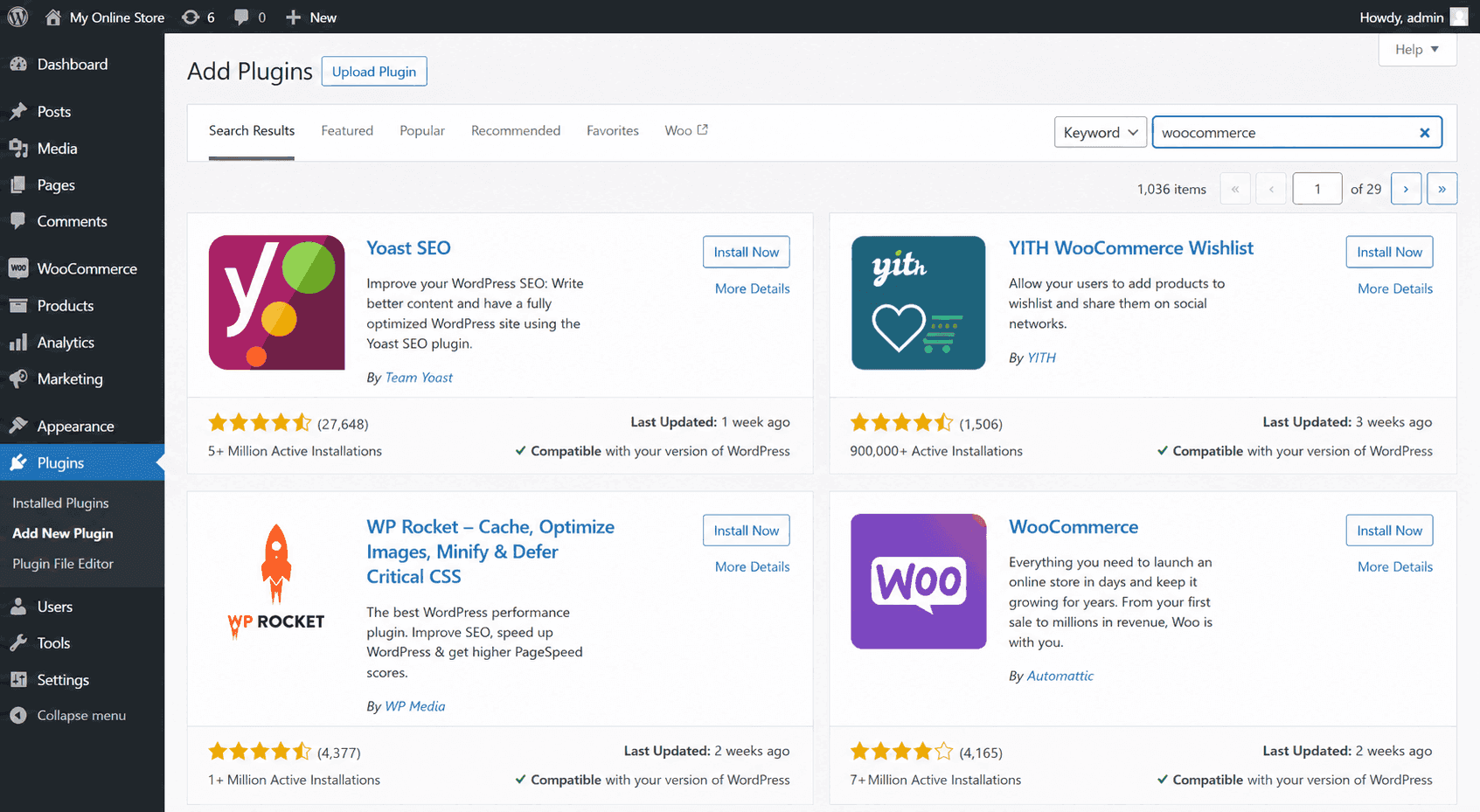Screen dimensions: 1480x812
Task: Click the updates icon showing 6
Action: (190, 17)
